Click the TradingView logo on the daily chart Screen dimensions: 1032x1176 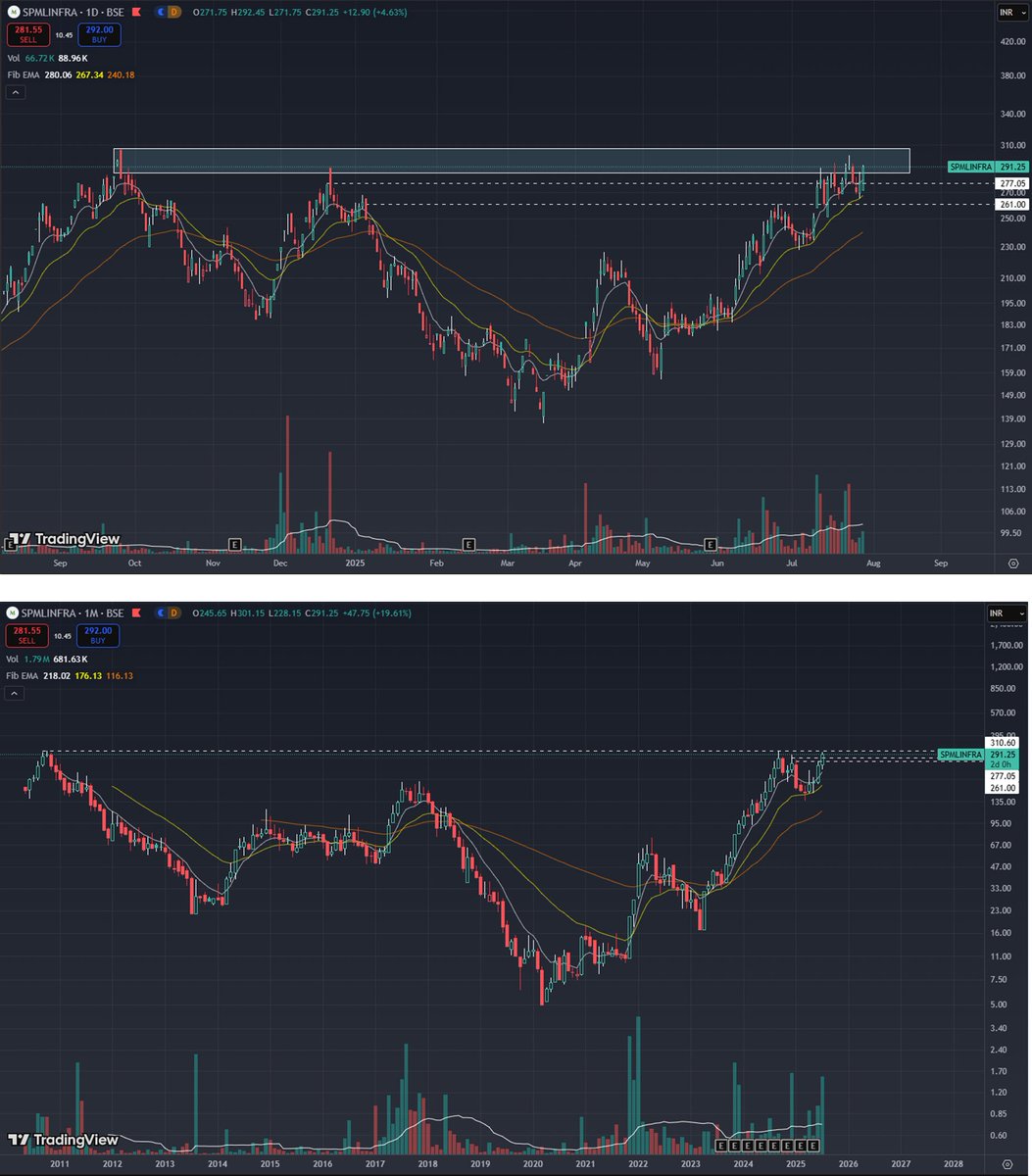(x=64, y=538)
